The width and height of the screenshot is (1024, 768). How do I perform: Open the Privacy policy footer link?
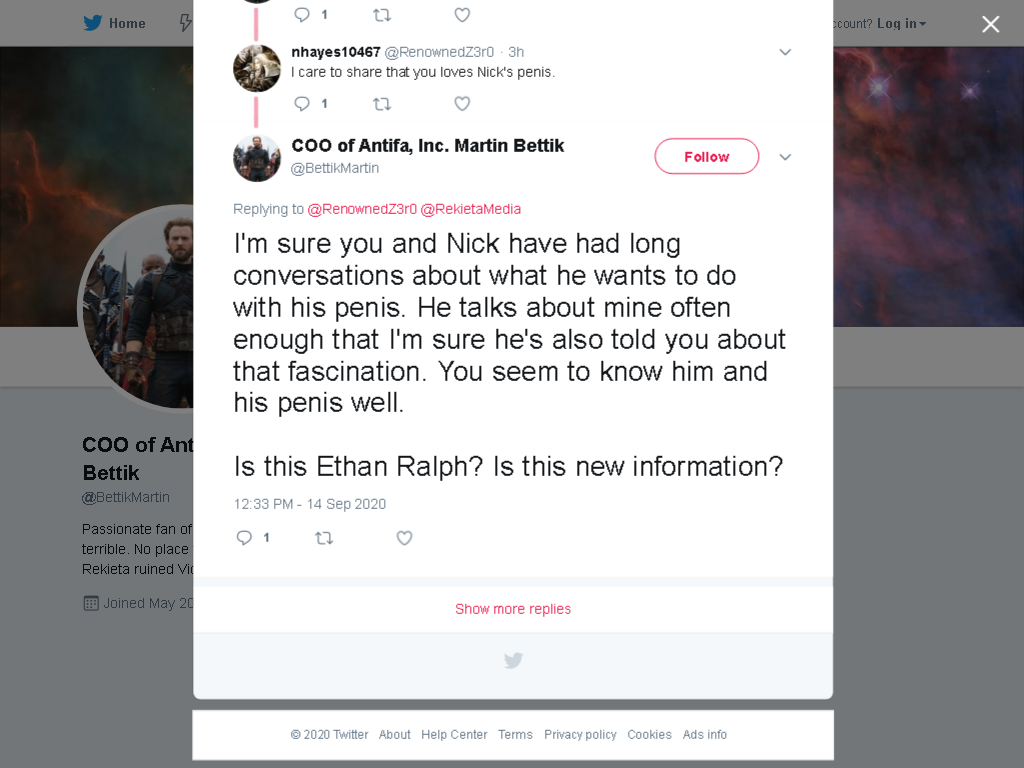[580, 735]
